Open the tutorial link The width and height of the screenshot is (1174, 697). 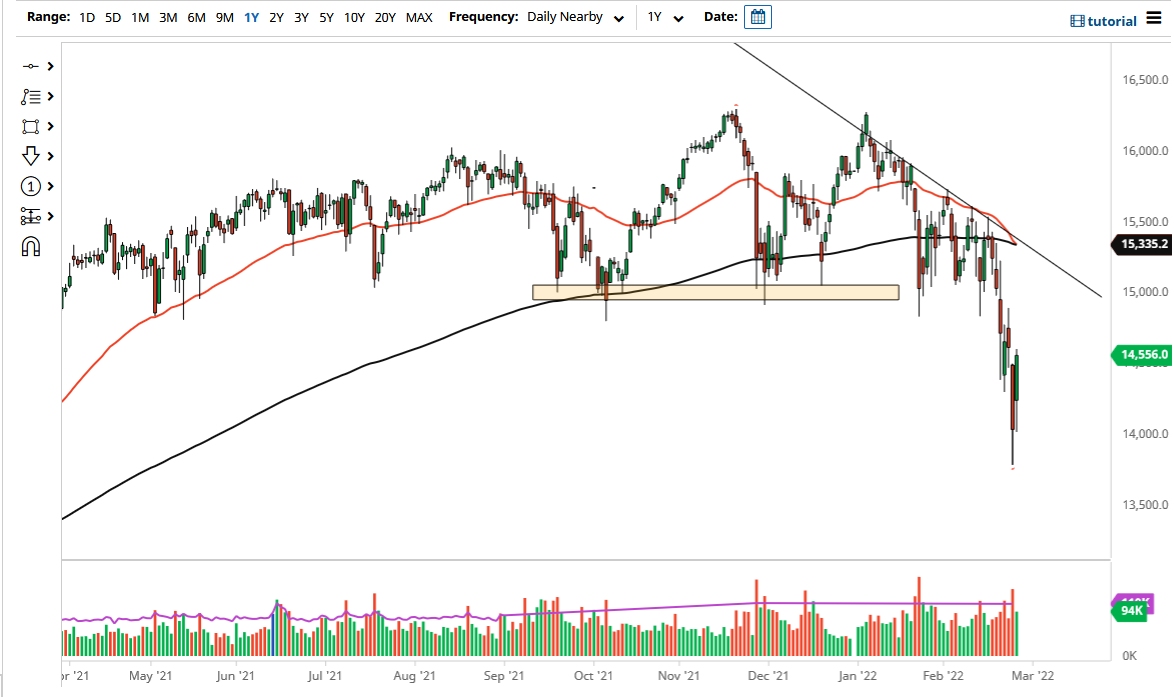point(1110,19)
